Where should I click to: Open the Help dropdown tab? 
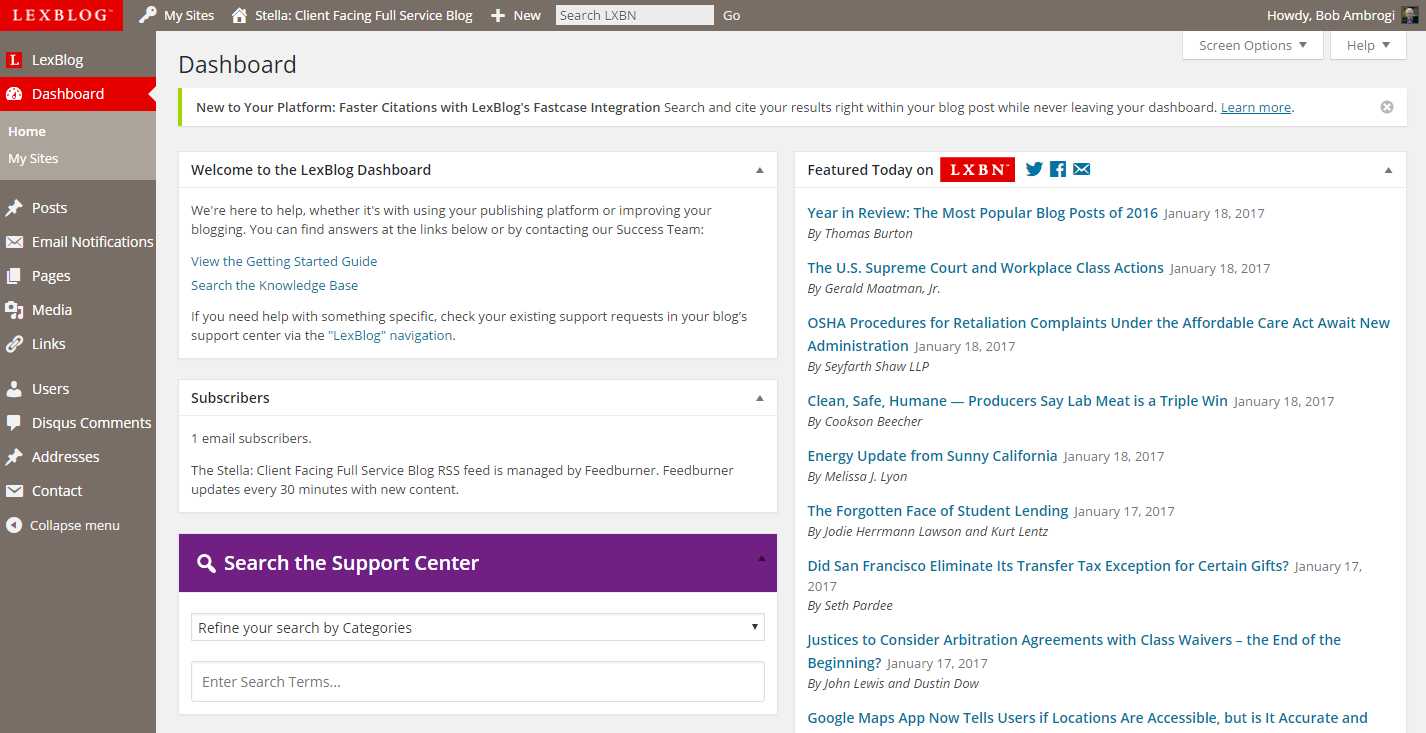point(1369,45)
